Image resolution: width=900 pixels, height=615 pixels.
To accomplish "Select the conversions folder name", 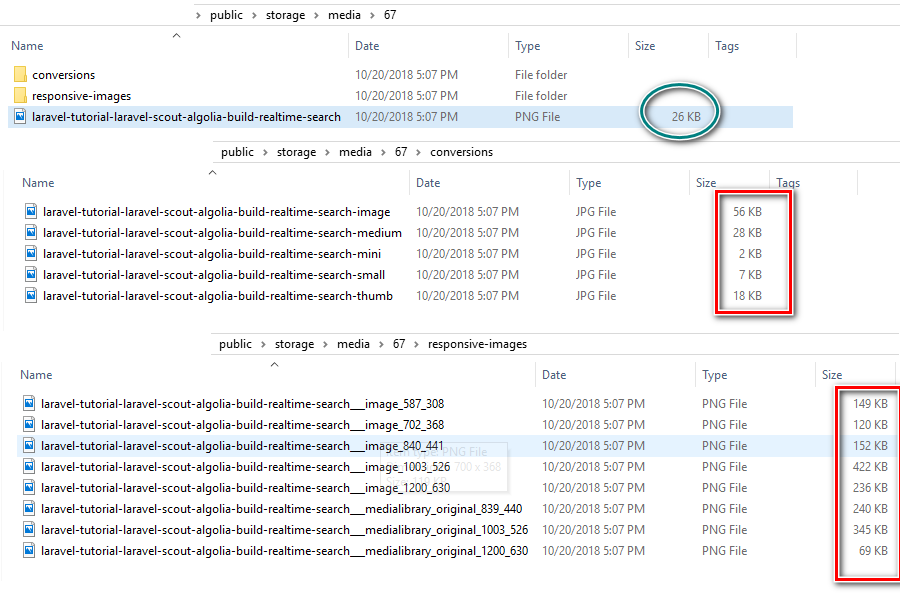I will click(x=63, y=75).
